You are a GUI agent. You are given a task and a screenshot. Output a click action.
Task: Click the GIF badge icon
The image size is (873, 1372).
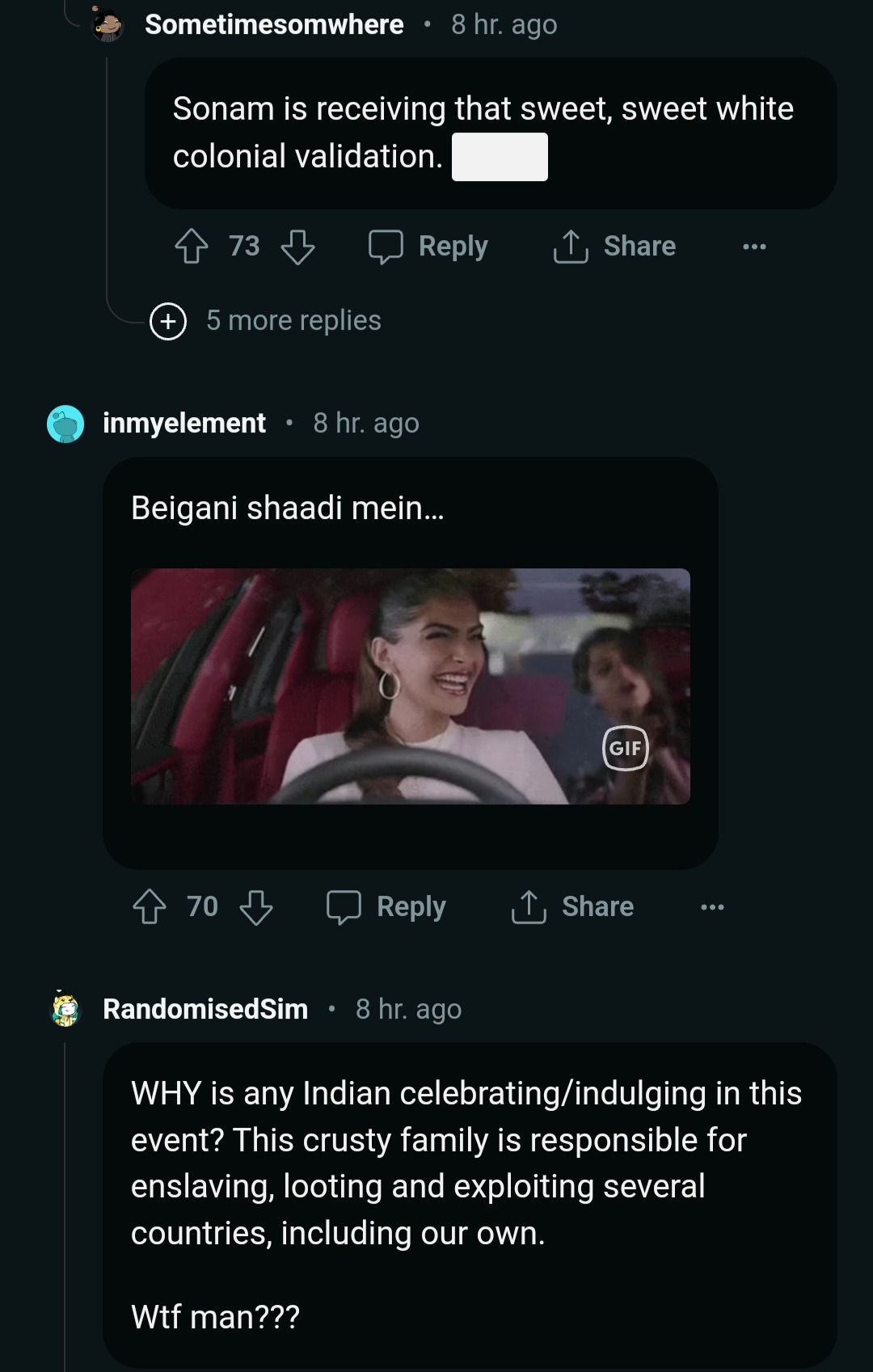point(625,748)
